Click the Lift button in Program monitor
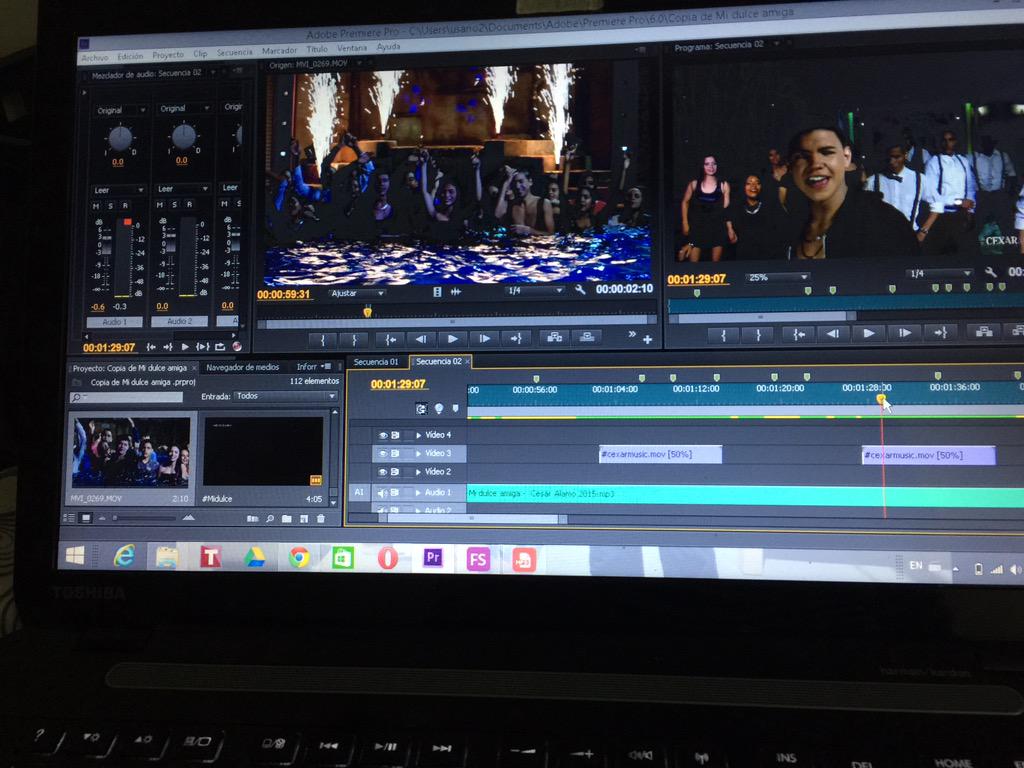 click(984, 332)
